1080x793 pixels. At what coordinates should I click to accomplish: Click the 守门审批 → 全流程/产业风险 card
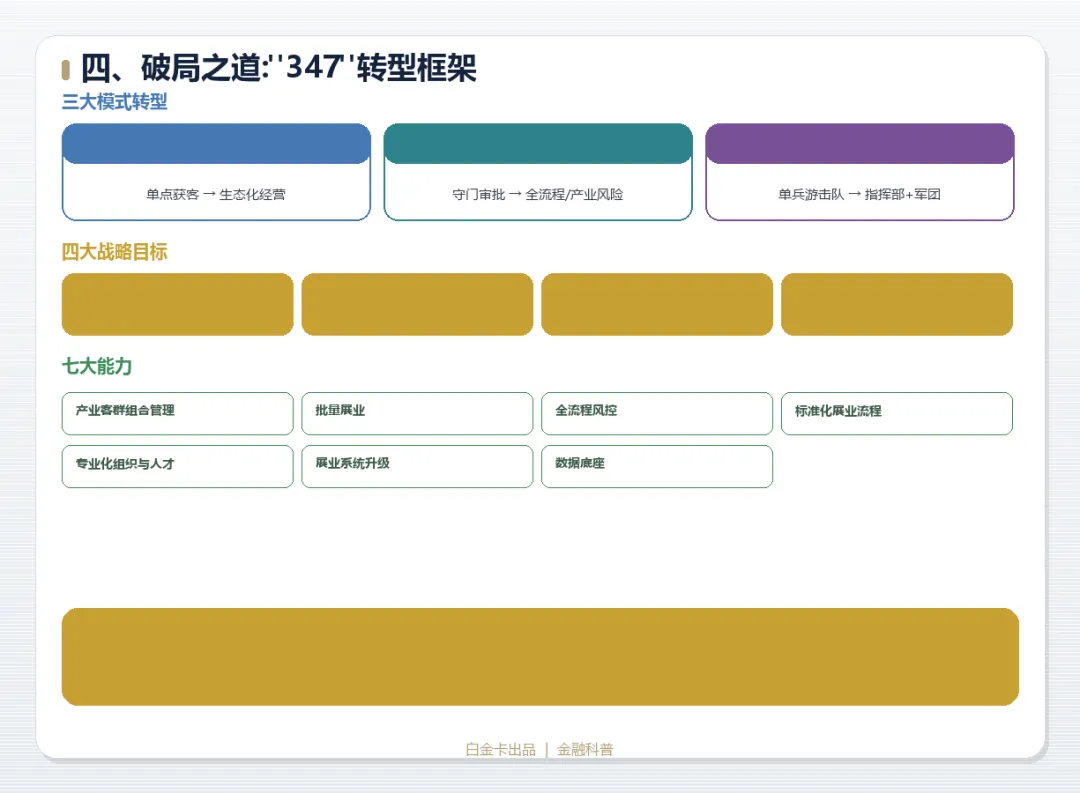pos(538,172)
